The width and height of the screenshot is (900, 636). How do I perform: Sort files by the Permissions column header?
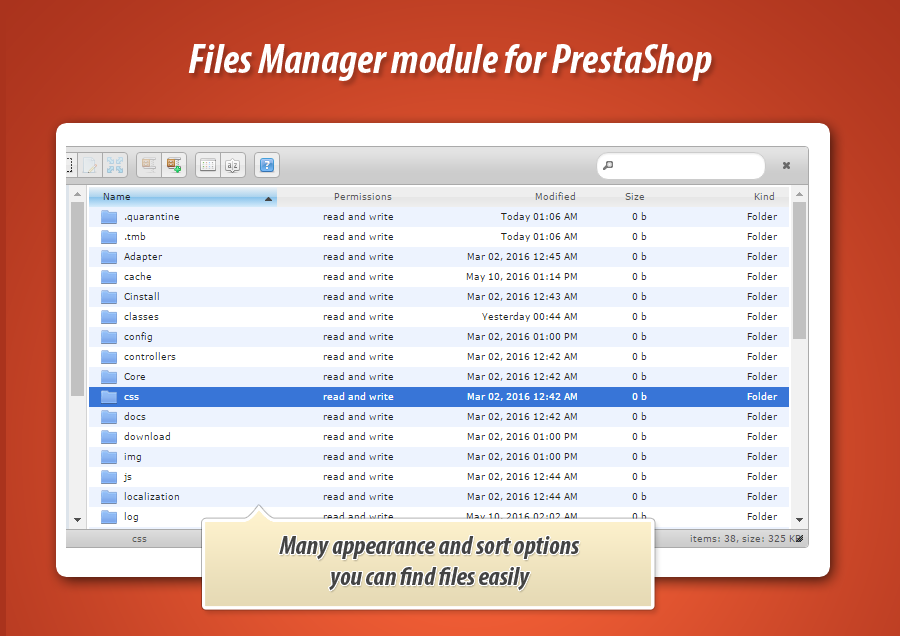[362, 197]
